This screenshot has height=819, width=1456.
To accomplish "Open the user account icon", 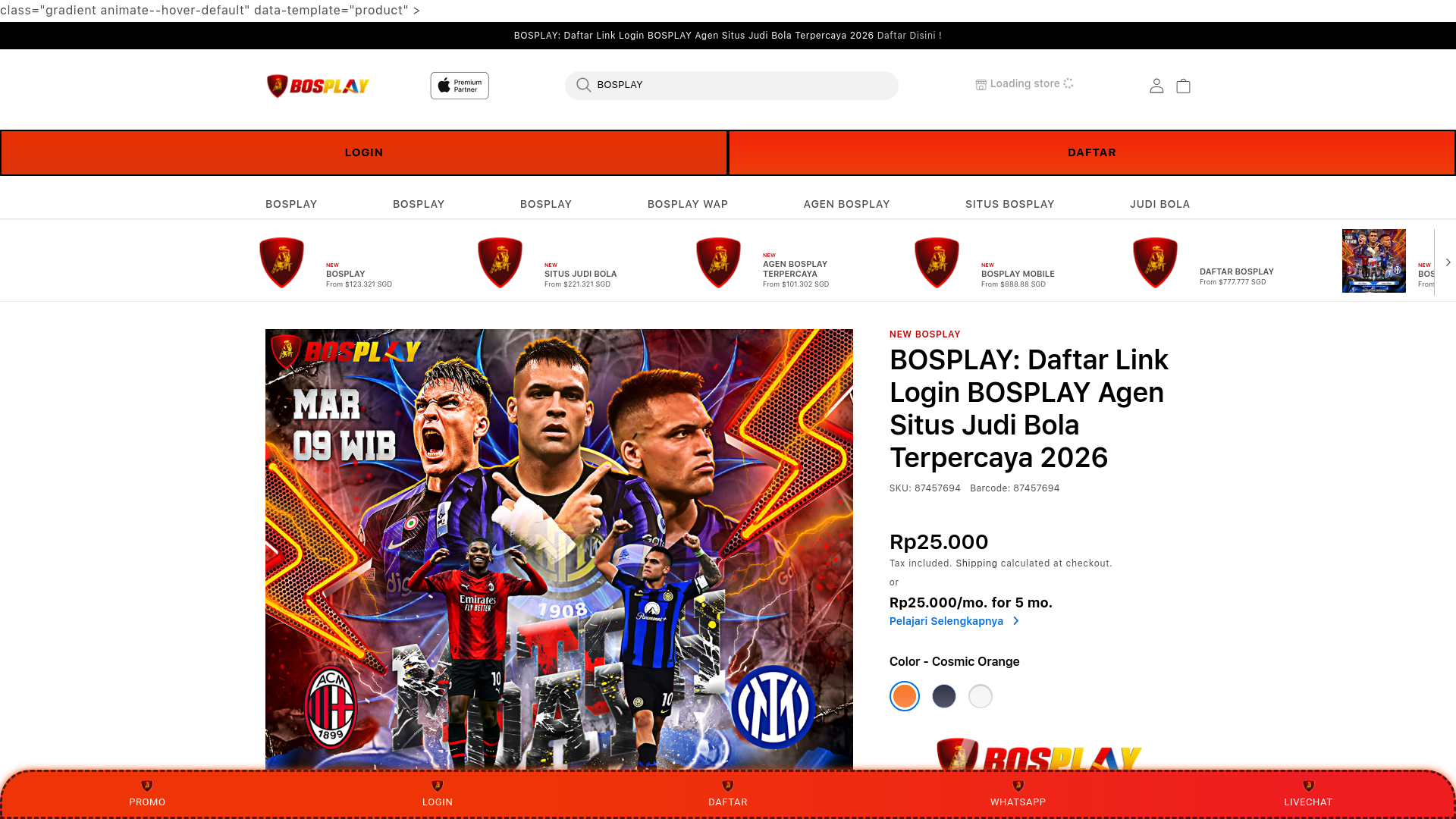I will (1156, 86).
